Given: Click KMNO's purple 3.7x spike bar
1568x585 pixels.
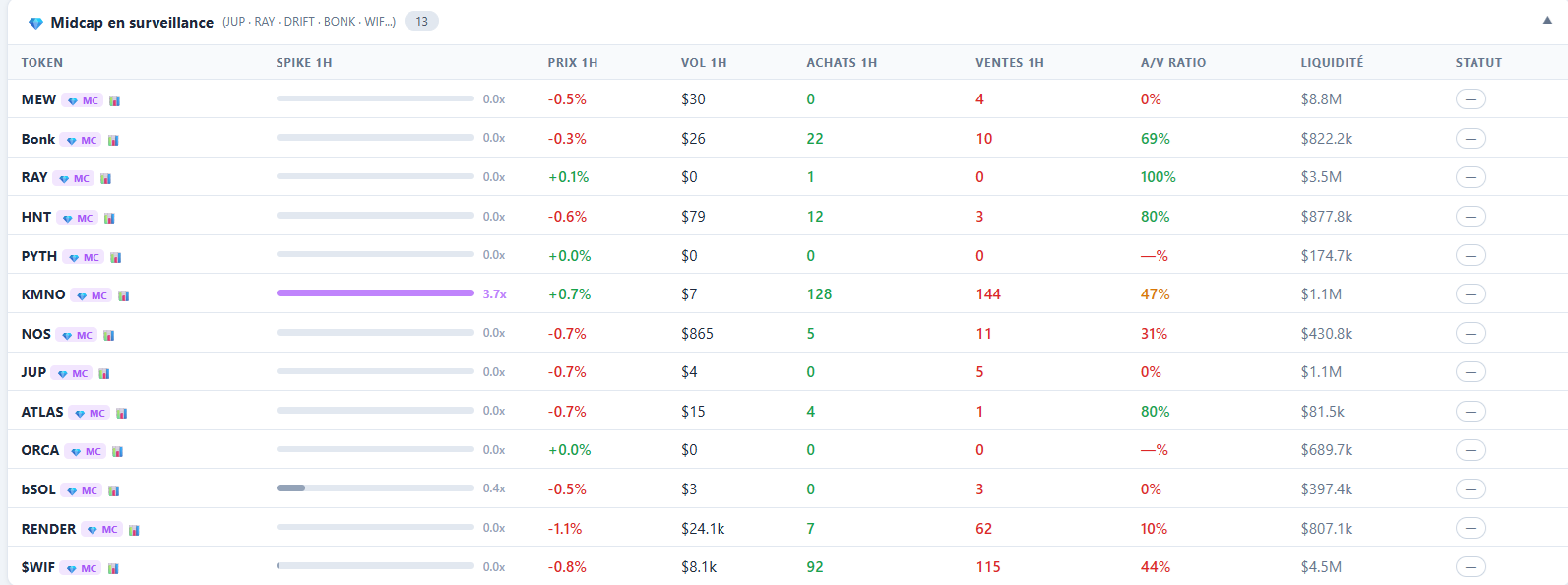Looking at the screenshot, I should 375,293.
